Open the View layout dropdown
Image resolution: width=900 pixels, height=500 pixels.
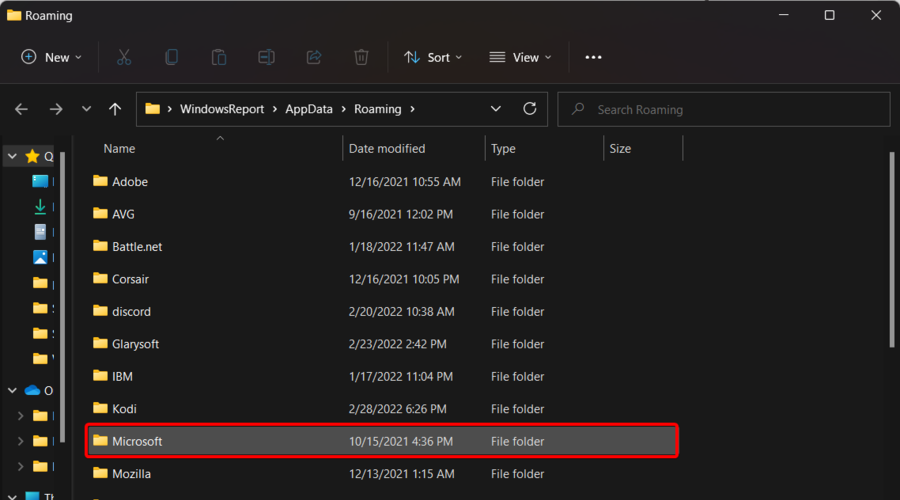[520, 57]
